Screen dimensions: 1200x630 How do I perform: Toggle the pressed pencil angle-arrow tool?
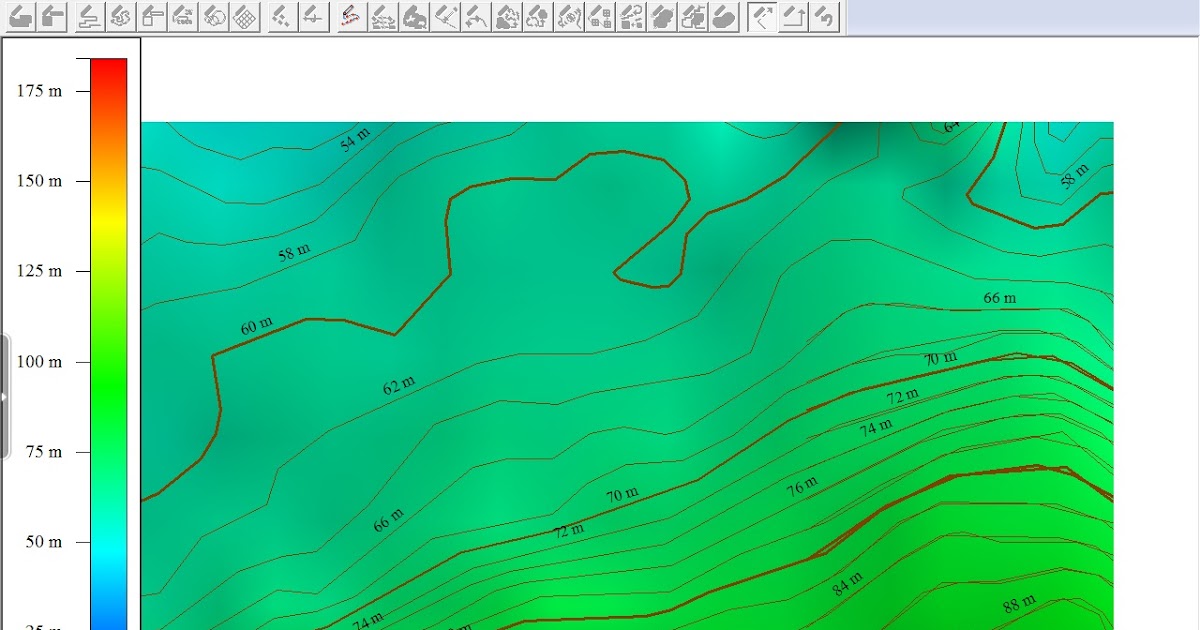762,16
